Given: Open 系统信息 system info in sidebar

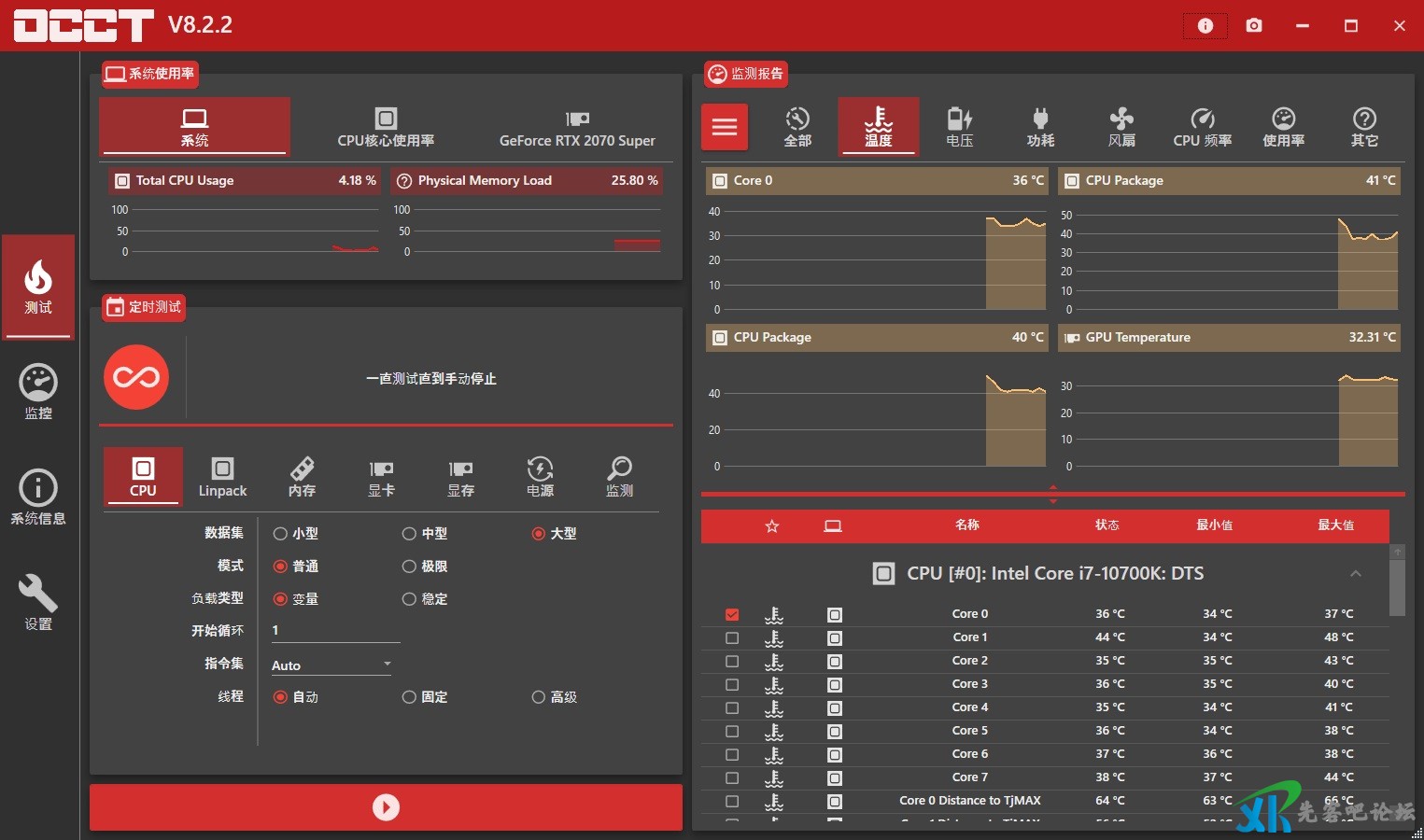Looking at the screenshot, I should [x=38, y=497].
